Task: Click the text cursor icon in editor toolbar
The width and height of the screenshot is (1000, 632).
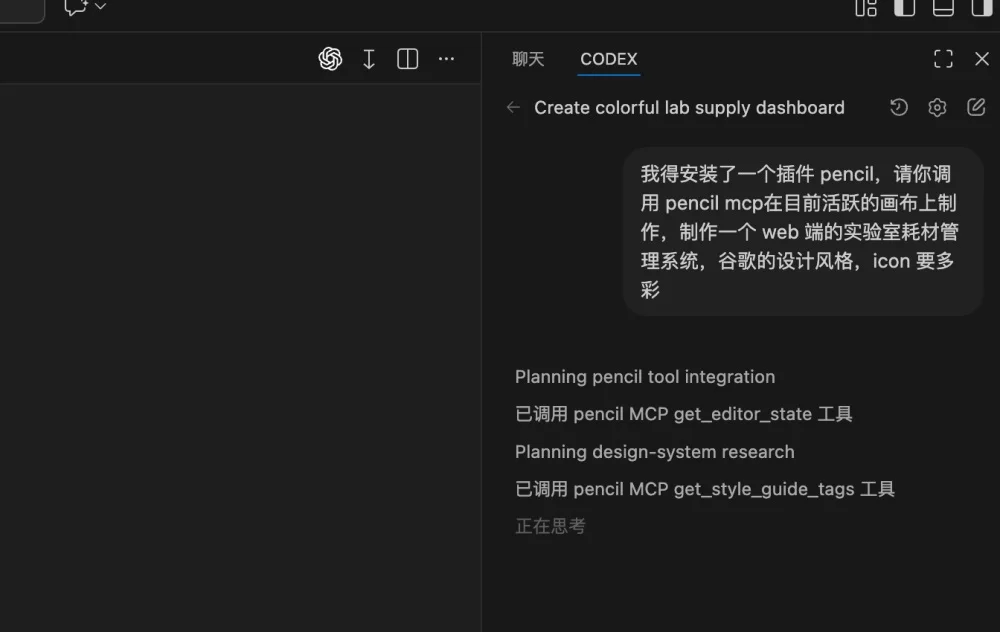Action: click(369, 59)
